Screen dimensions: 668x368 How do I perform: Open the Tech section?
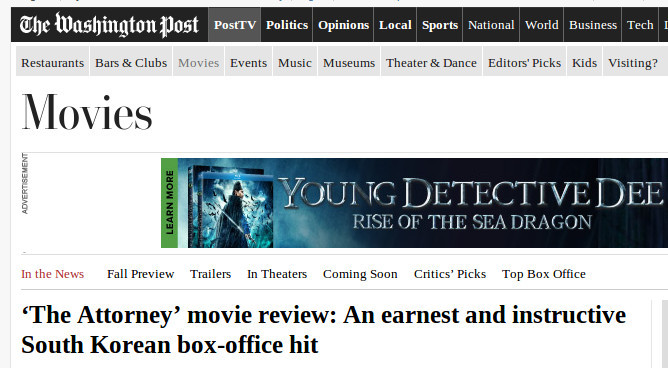click(640, 25)
